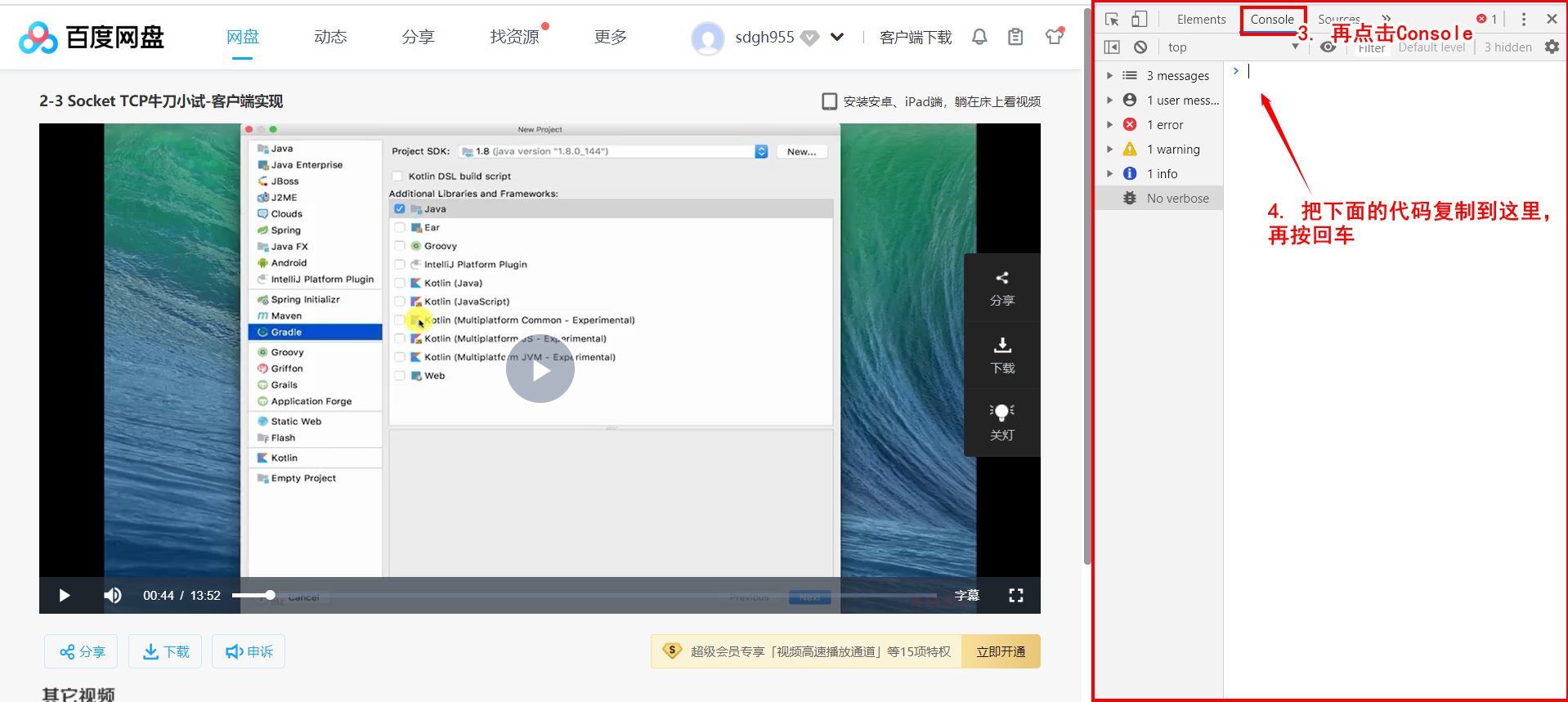This screenshot has height=702, width=1568.
Task: Click the yellow warning triangle icon
Action: (1130, 149)
